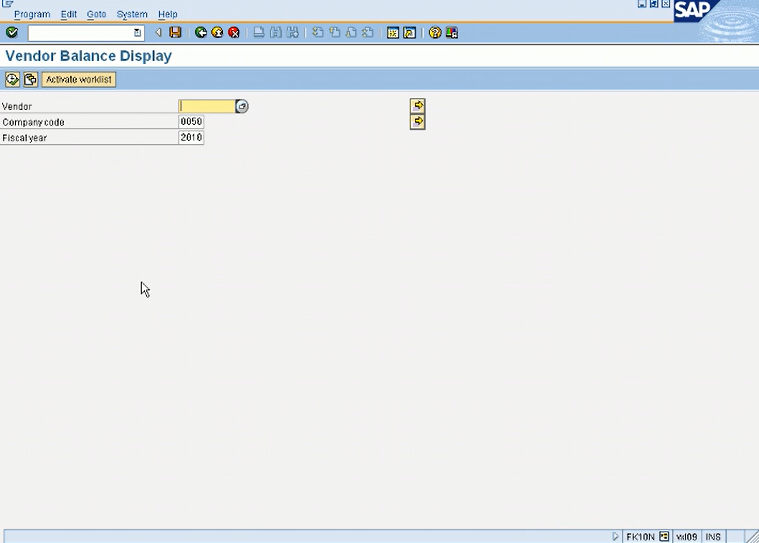Screen dimensions: 759x543
Task: Open the Goto menu
Action: (96, 15)
